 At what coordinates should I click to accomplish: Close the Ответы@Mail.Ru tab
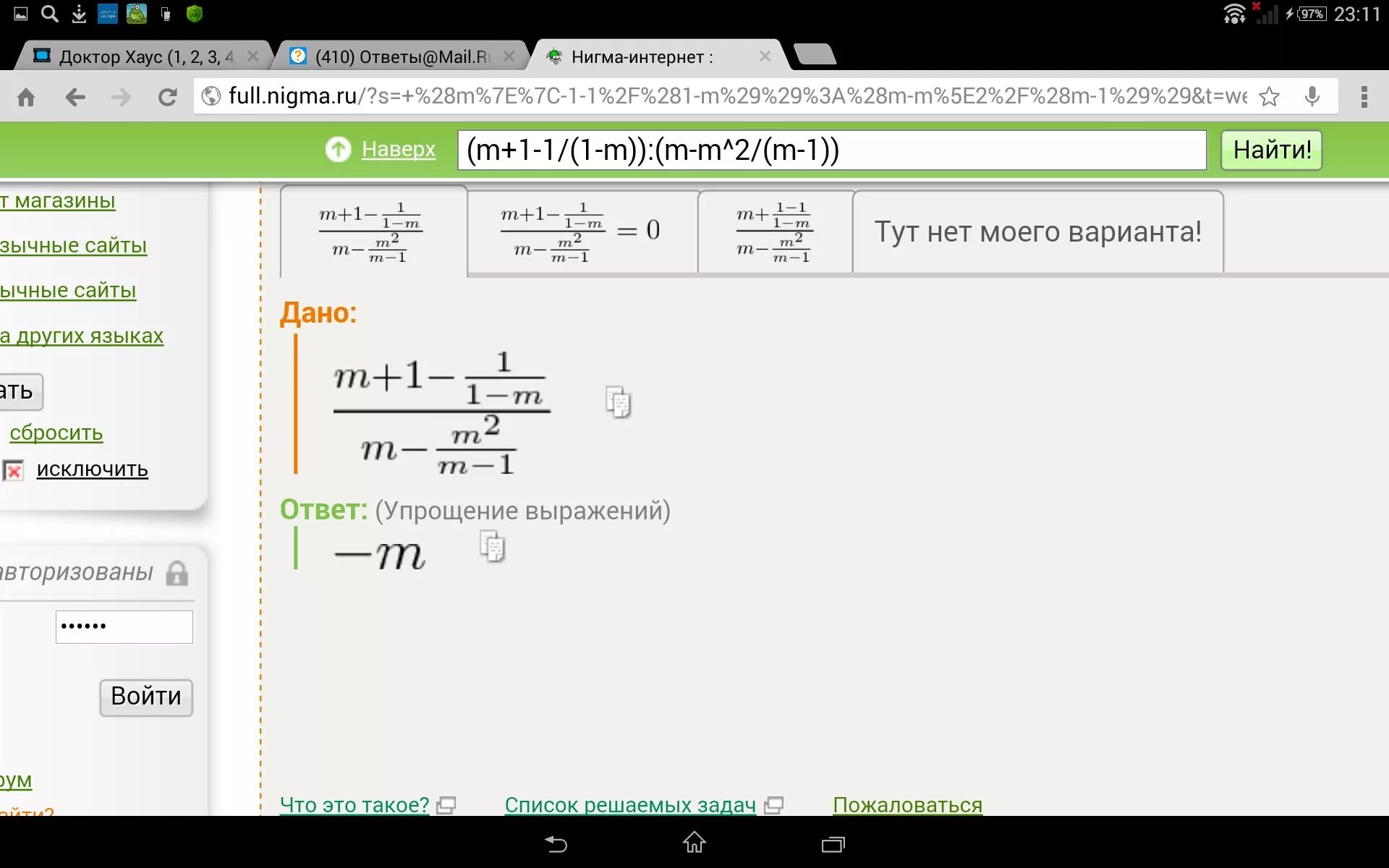tap(509, 56)
